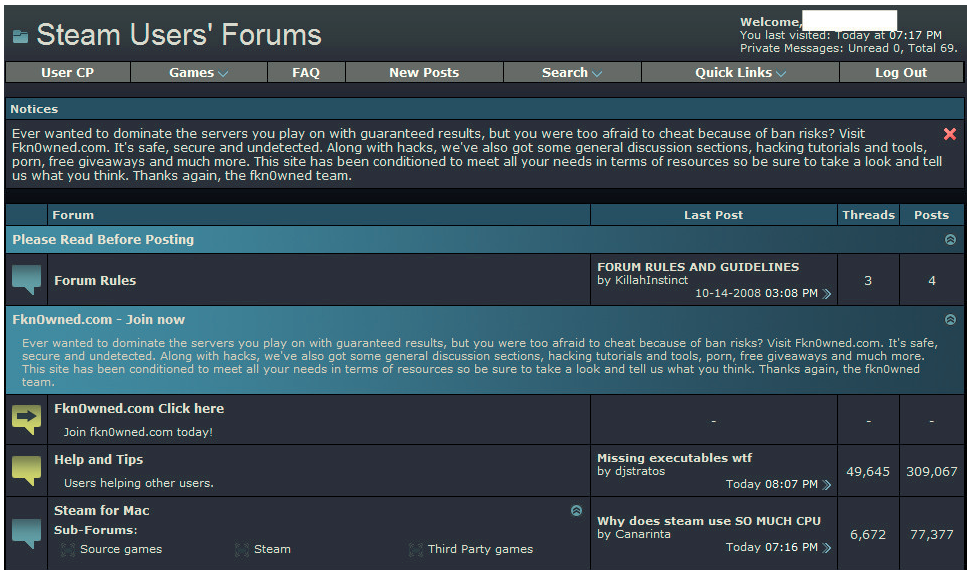Screen dimensions: 971x578
Task: Click the Fkn0wned.com - Join now category title
Action: pos(98,320)
